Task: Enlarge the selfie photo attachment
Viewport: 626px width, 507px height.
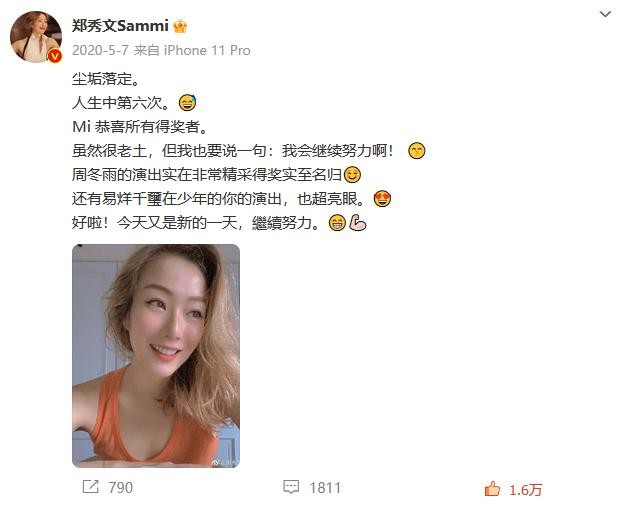Action: click(156, 356)
